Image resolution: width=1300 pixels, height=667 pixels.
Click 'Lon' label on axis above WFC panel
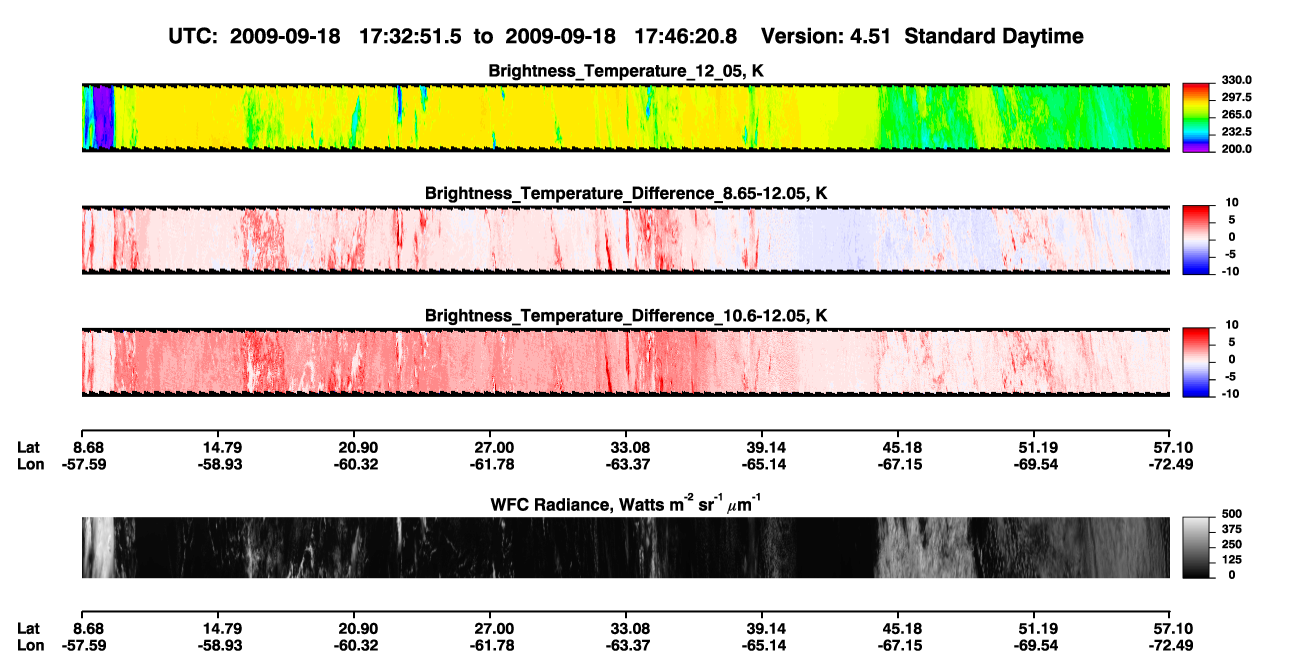[x=31, y=464]
